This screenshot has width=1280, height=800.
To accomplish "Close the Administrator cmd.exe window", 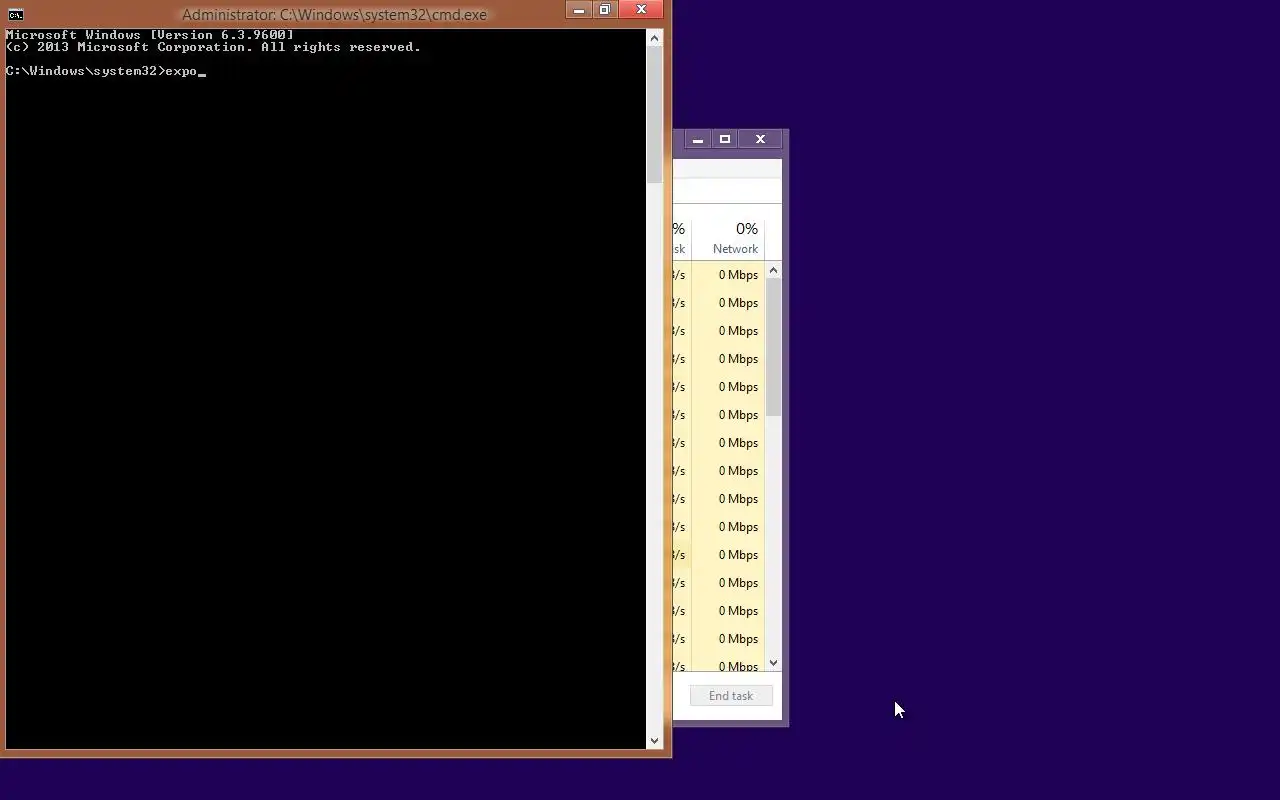I will (x=641, y=11).
